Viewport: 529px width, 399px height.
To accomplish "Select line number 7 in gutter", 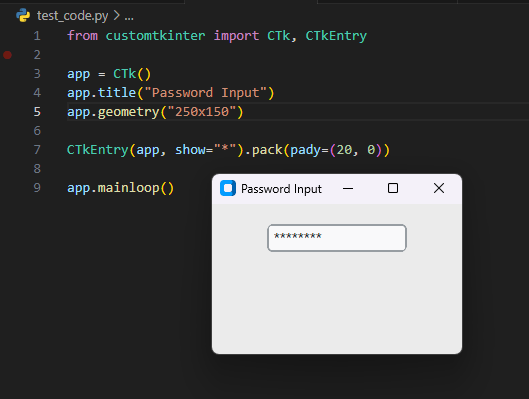I will [x=37, y=150].
